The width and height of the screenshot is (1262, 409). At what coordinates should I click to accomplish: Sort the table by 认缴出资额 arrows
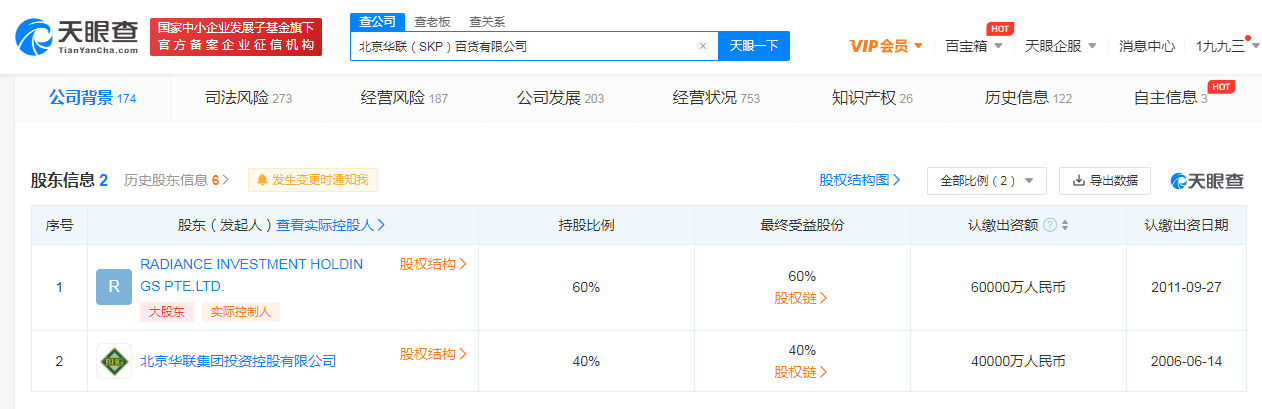pos(1065,225)
